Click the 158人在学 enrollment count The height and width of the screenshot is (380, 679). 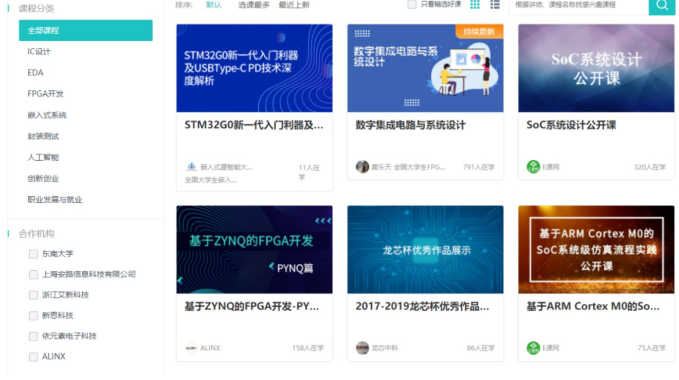coord(308,348)
